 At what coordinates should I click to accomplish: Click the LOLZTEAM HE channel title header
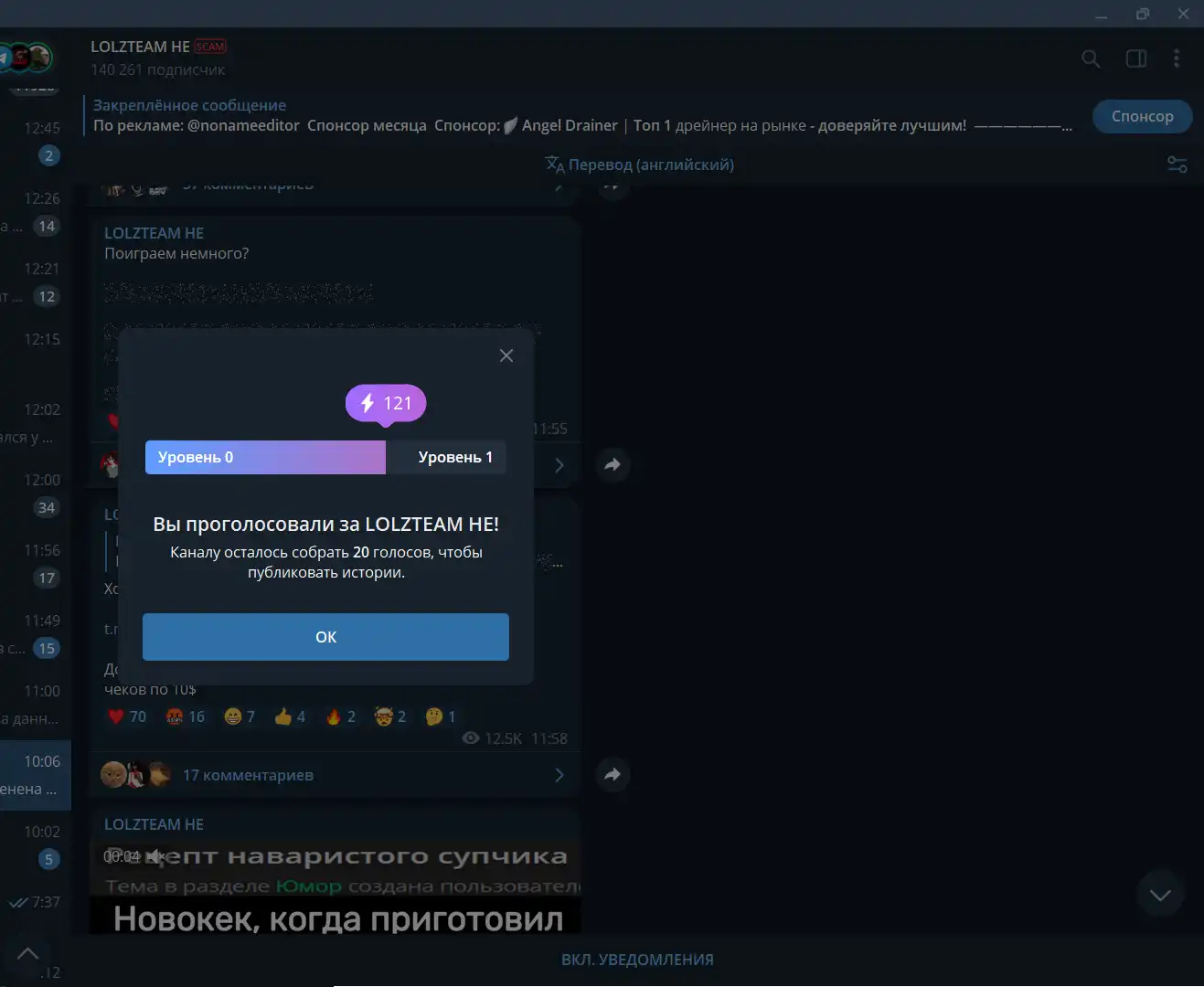coord(140,47)
